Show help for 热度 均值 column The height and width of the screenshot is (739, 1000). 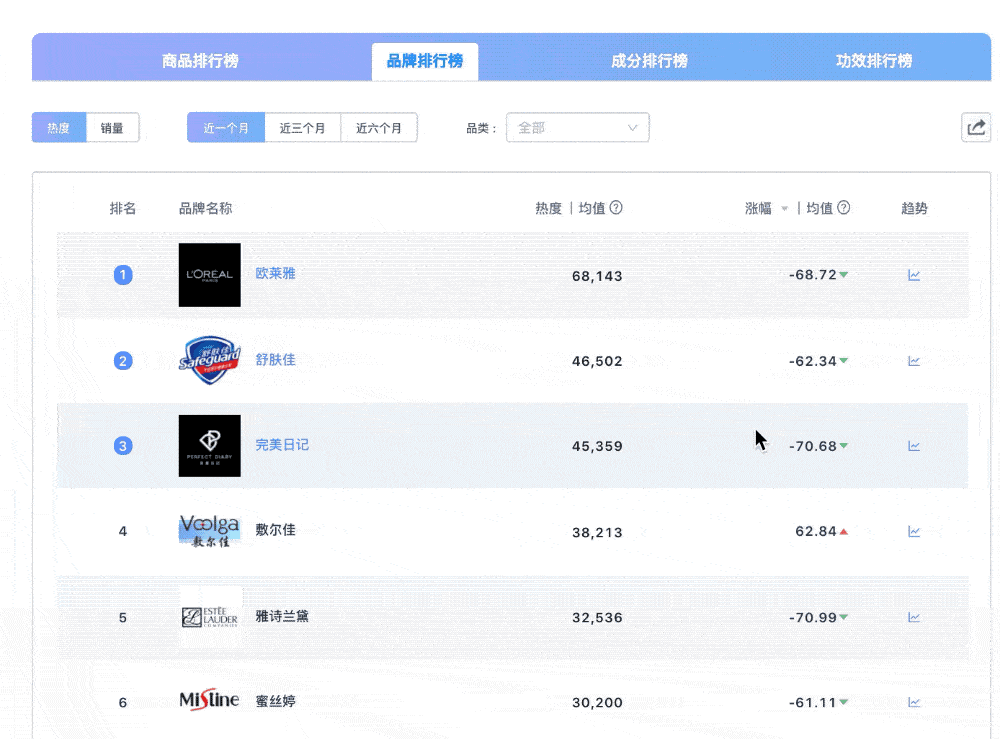click(x=616, y=208)
